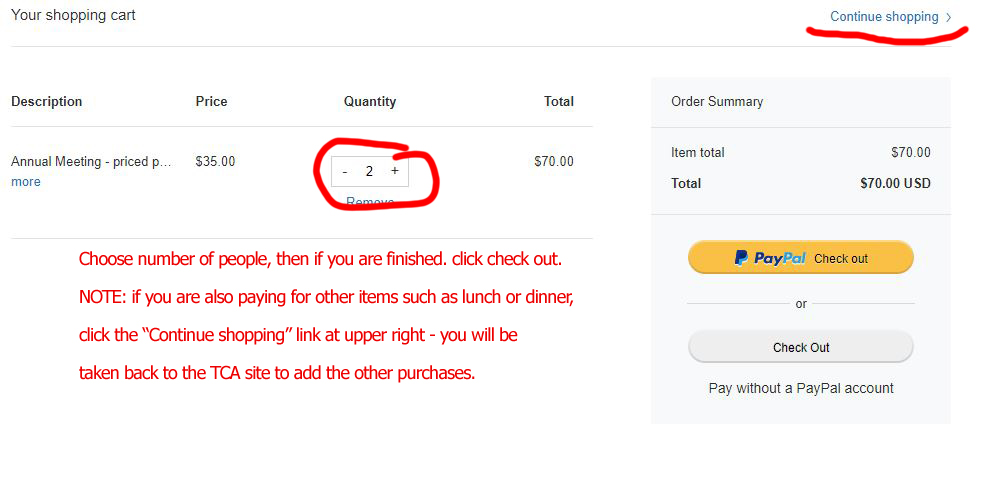982x496 pixels.
Task: Click the Item total amount in summary
Action: pos(911,152)
